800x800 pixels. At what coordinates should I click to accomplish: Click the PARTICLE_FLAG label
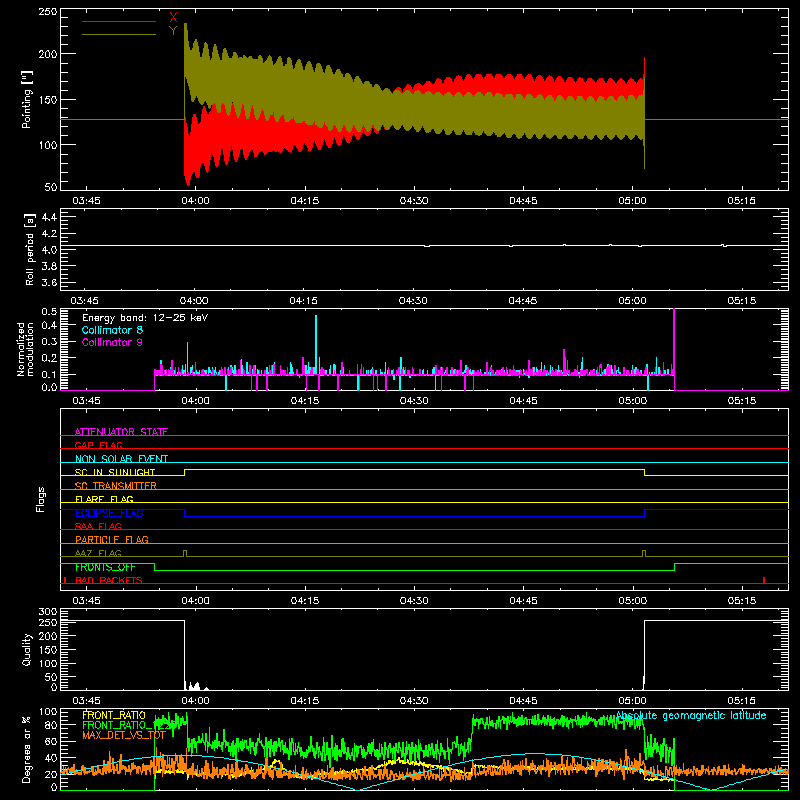[x=112, y=539]
